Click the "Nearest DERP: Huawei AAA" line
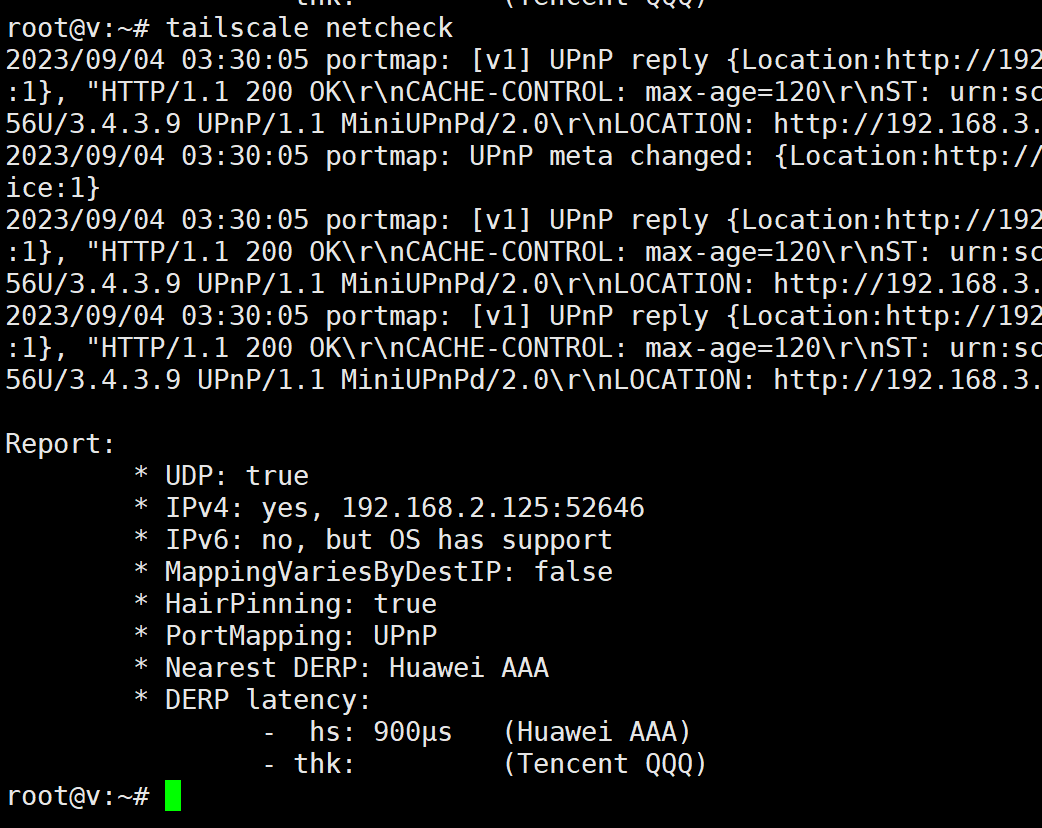Image resolution: width=1042 pixels, height=828 pixels. click(x=356, y=668)
